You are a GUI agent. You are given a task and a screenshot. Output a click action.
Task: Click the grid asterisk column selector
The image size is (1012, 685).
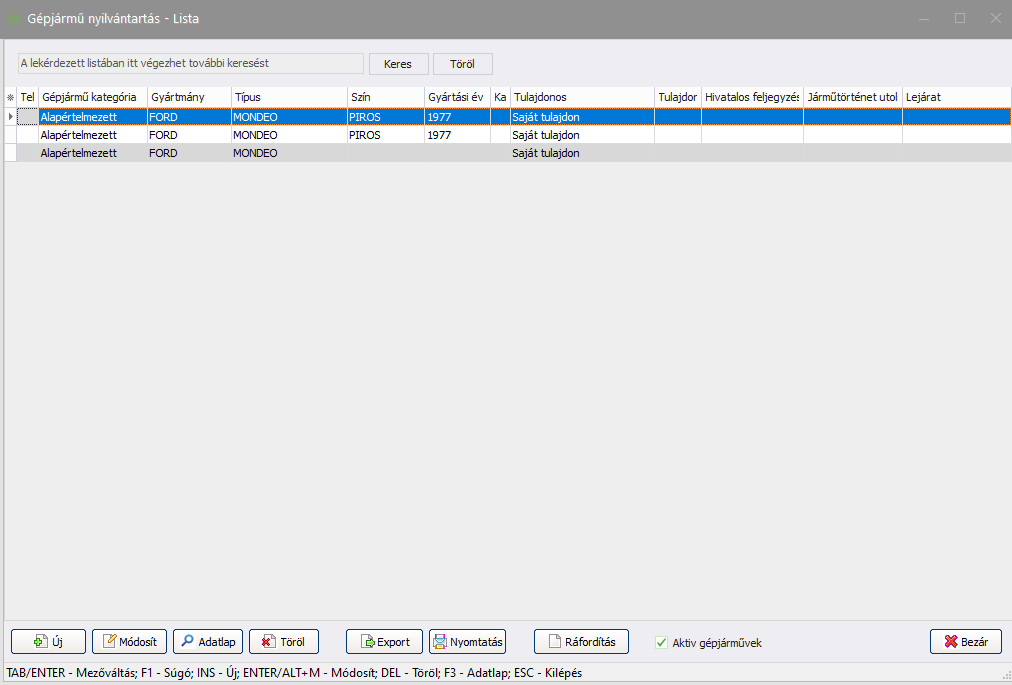click(11, 97)
